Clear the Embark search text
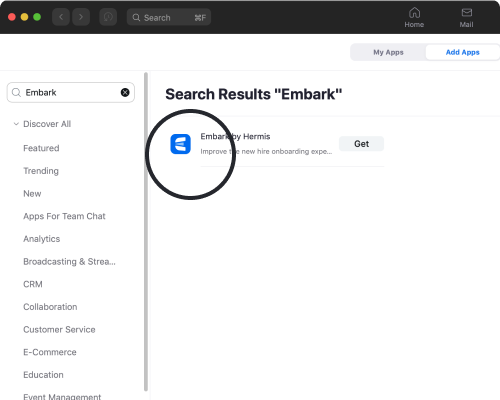Image resolution: width=500 pixels, height=400 pixels. 125,92
